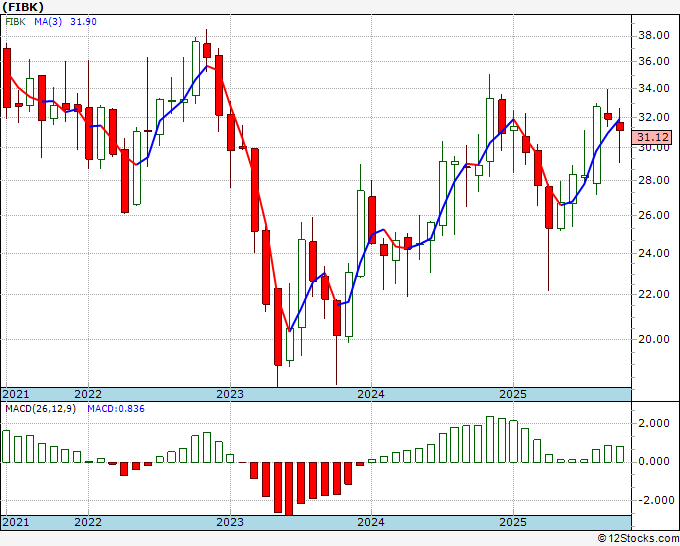
Task: Click the MACD(26,12,9) indicator label
Action: click(x=40, y=409)
